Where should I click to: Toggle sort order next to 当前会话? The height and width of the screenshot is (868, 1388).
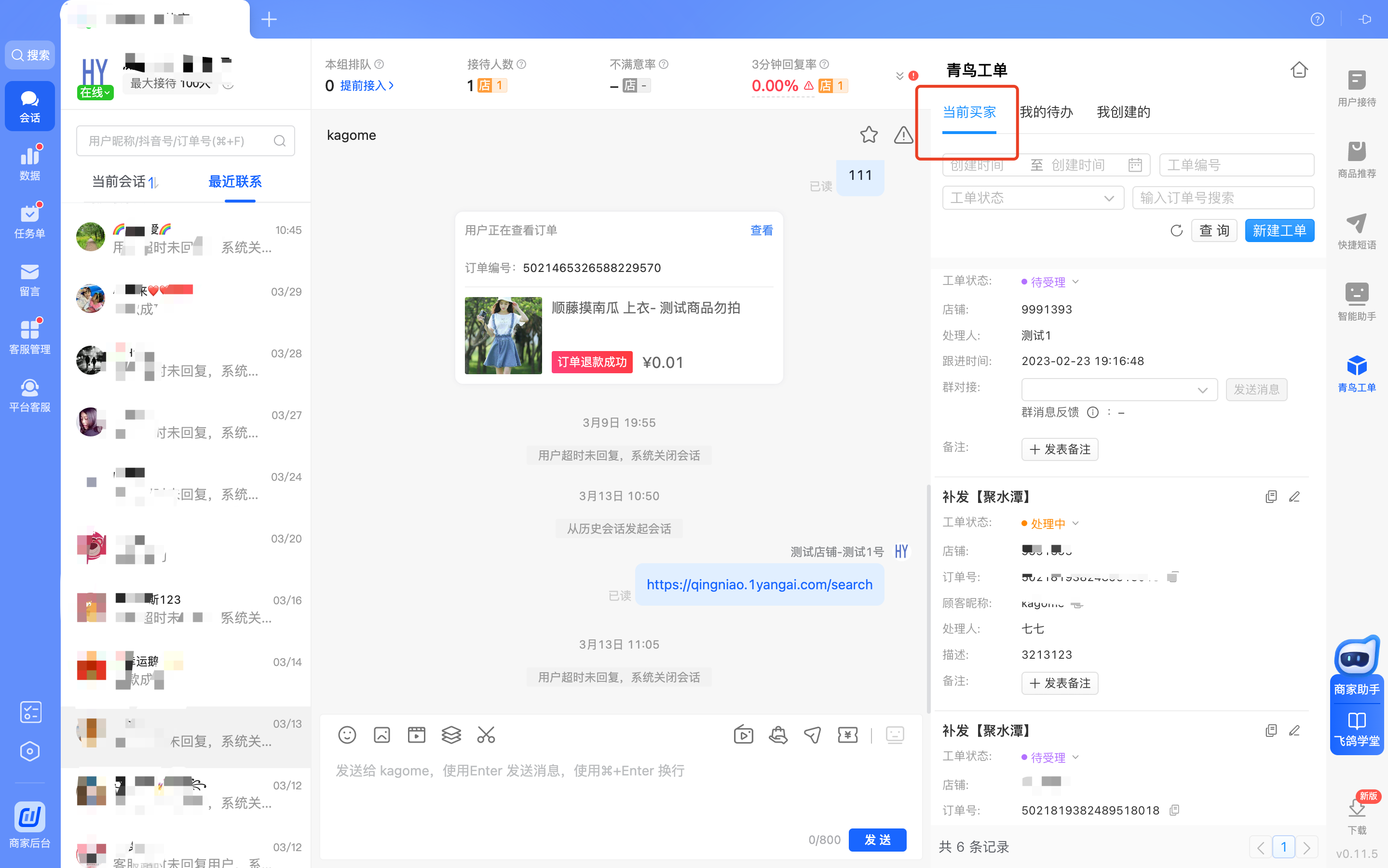click(153, 183)
